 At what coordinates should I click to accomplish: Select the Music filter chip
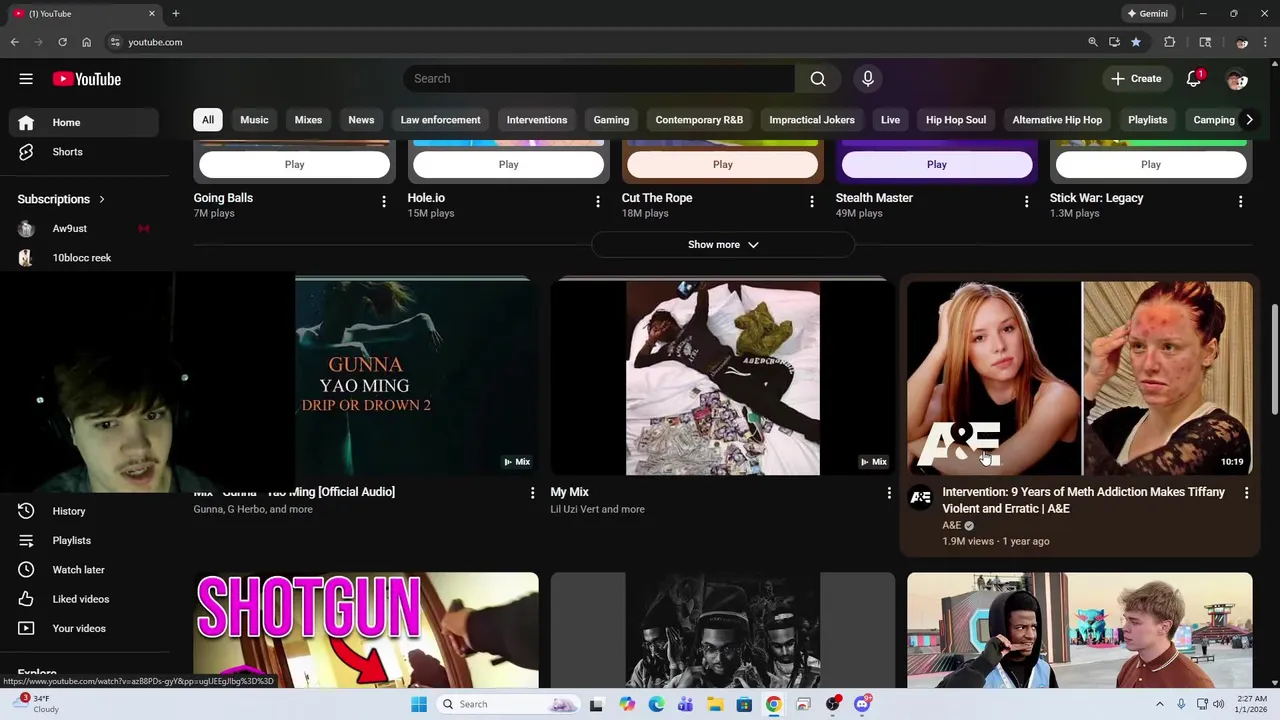pyautogui.click(x=254, y=120)
